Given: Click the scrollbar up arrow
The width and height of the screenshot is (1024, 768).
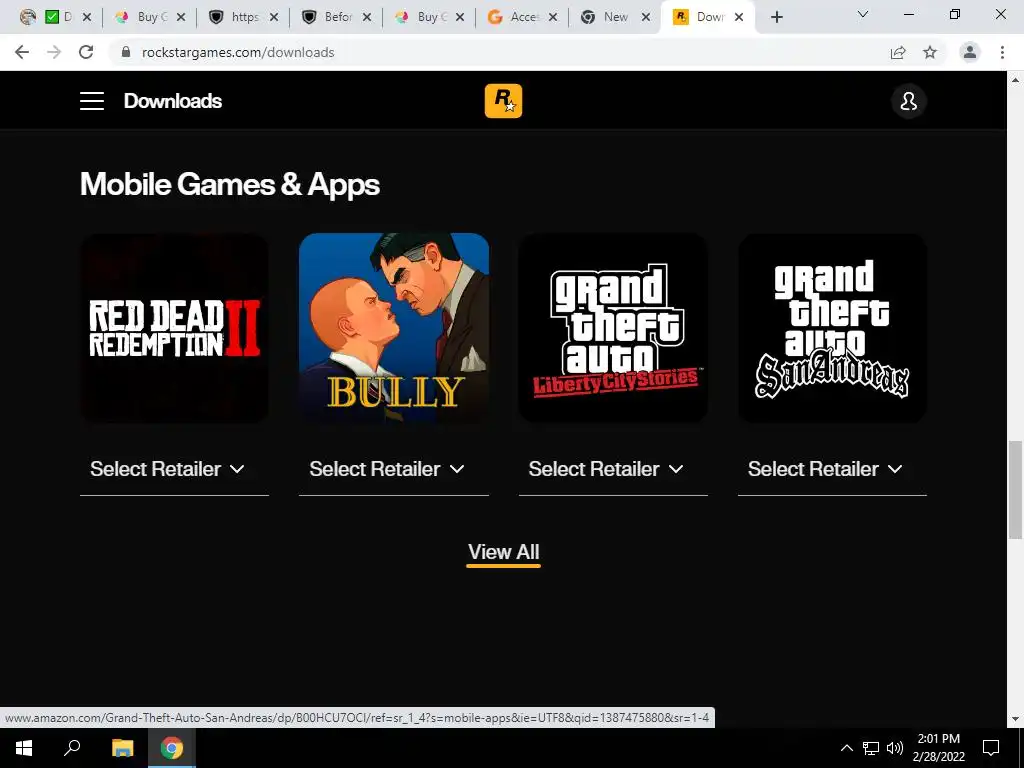Looking at the screenshot, I should pyautogui.click(x=1015, y=80).
